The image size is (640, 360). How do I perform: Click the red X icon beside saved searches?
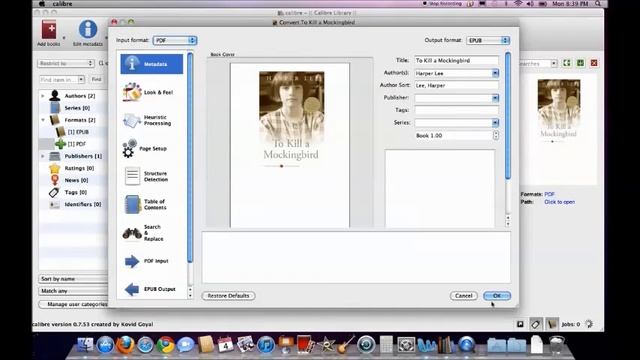tap(594, 63)
